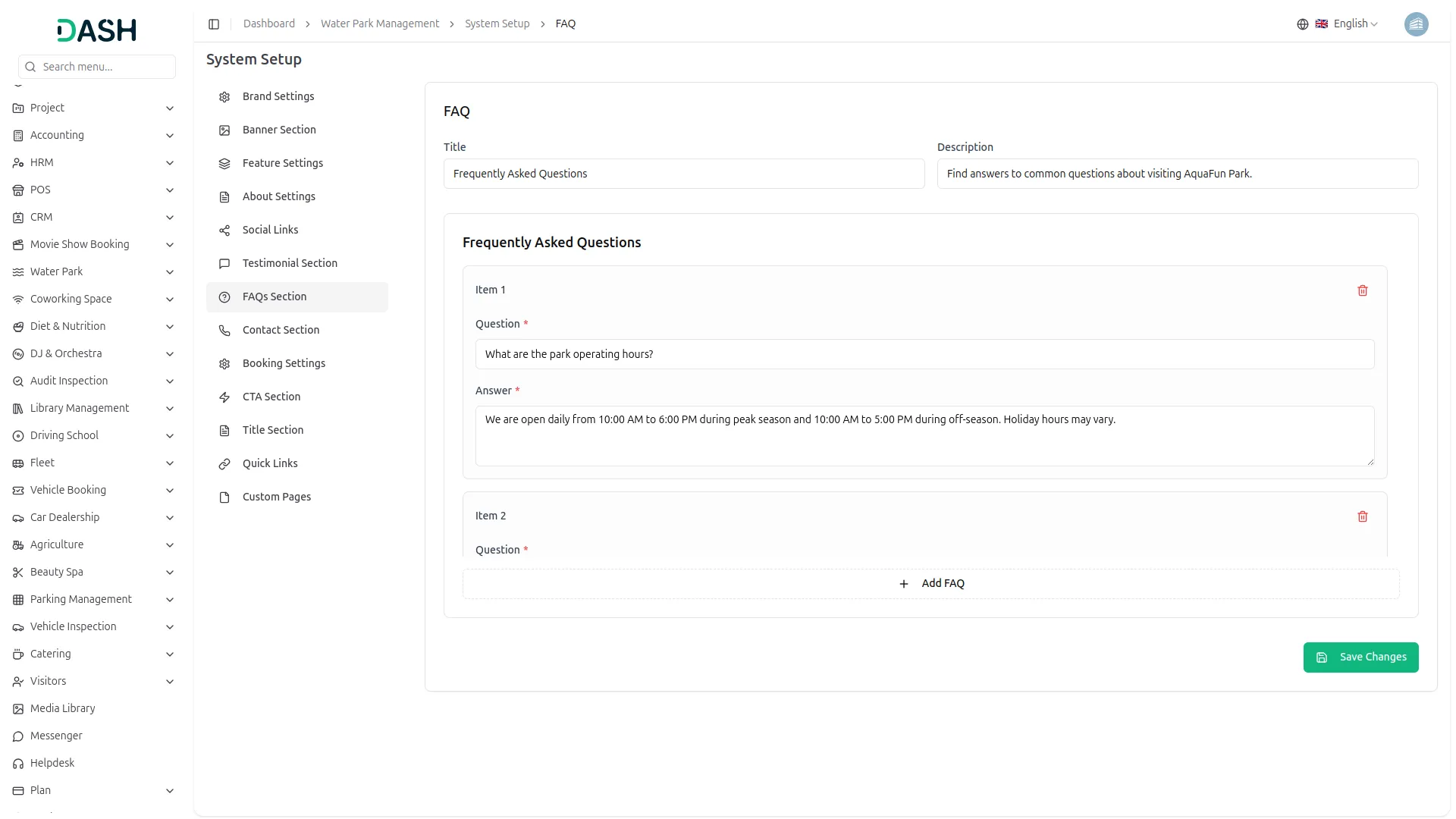1456x819 pixels.
Task: Open Booking Settings section
Action: 297,364
